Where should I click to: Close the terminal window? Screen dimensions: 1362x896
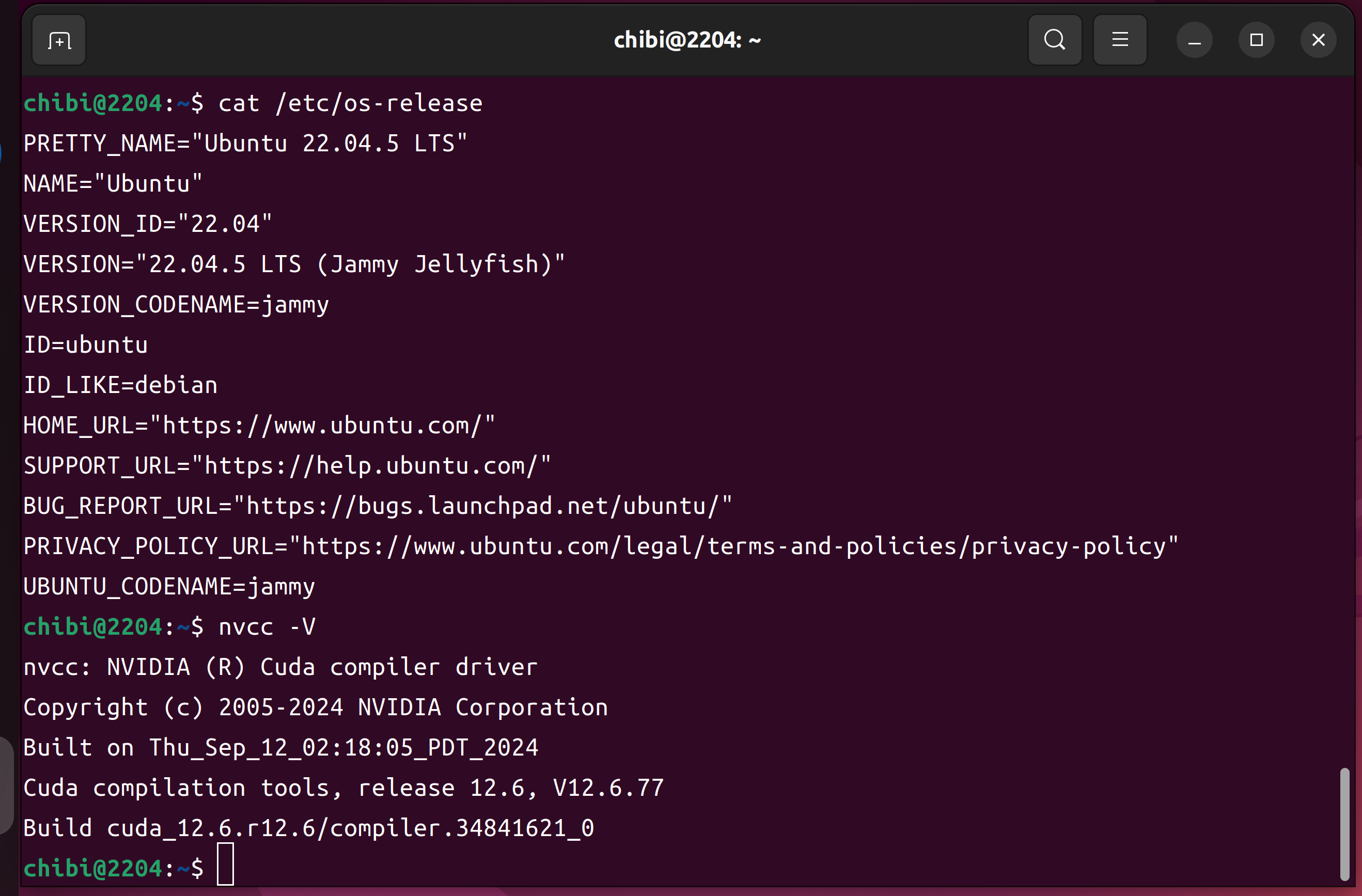pos(1319,40)
